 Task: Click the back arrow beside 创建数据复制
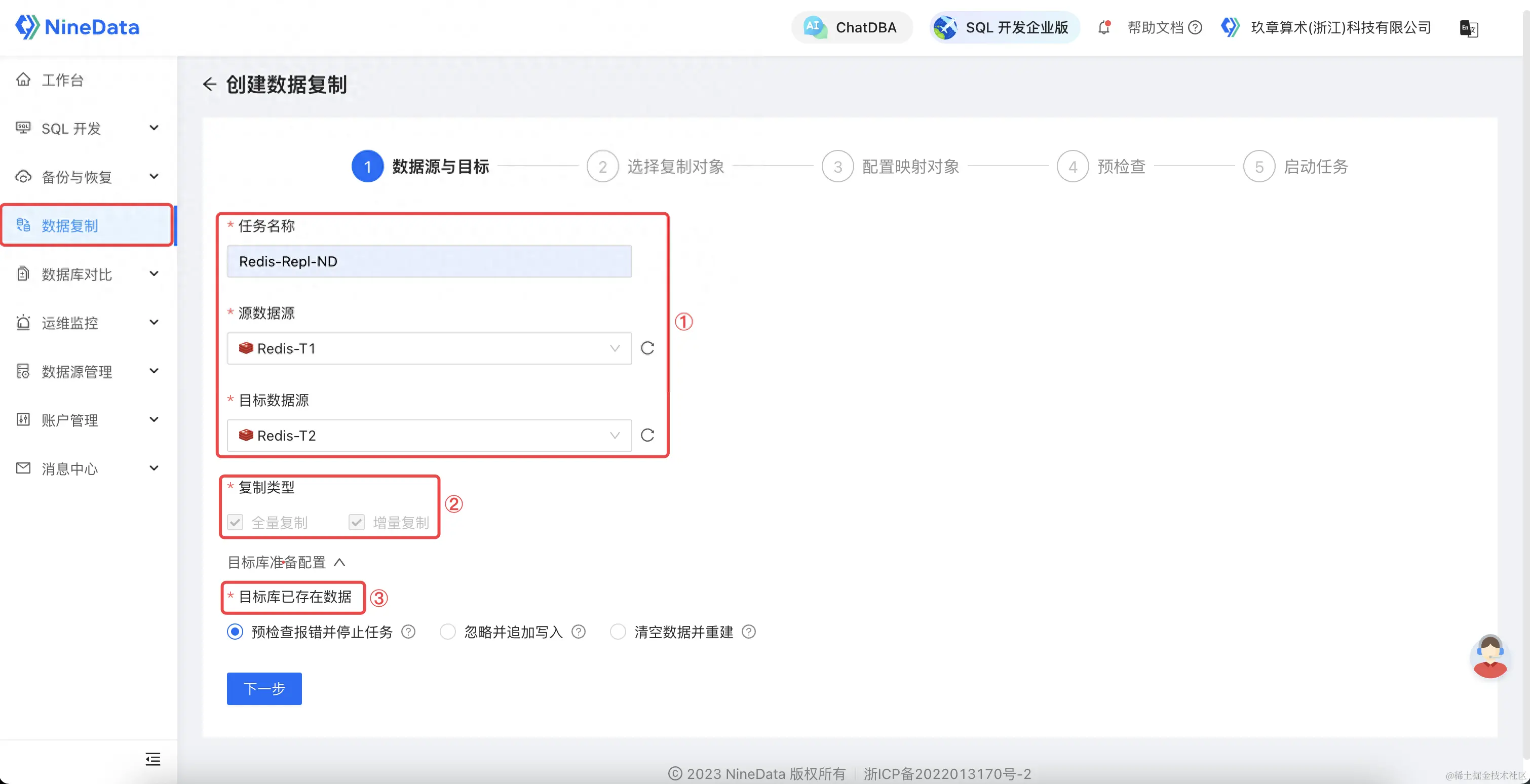click(209, 85)
